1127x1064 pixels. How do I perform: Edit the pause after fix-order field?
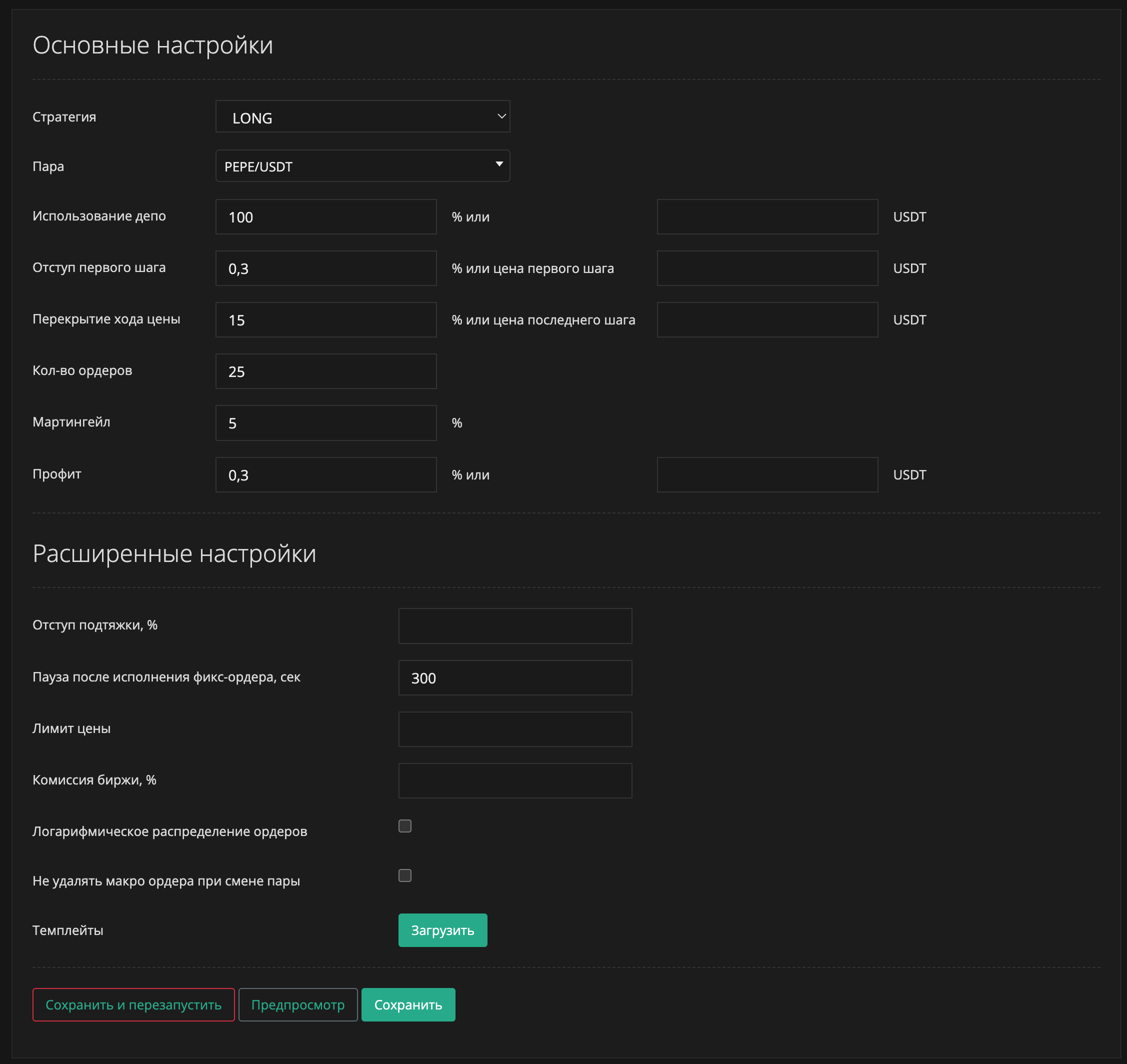(x=515, y=678)
